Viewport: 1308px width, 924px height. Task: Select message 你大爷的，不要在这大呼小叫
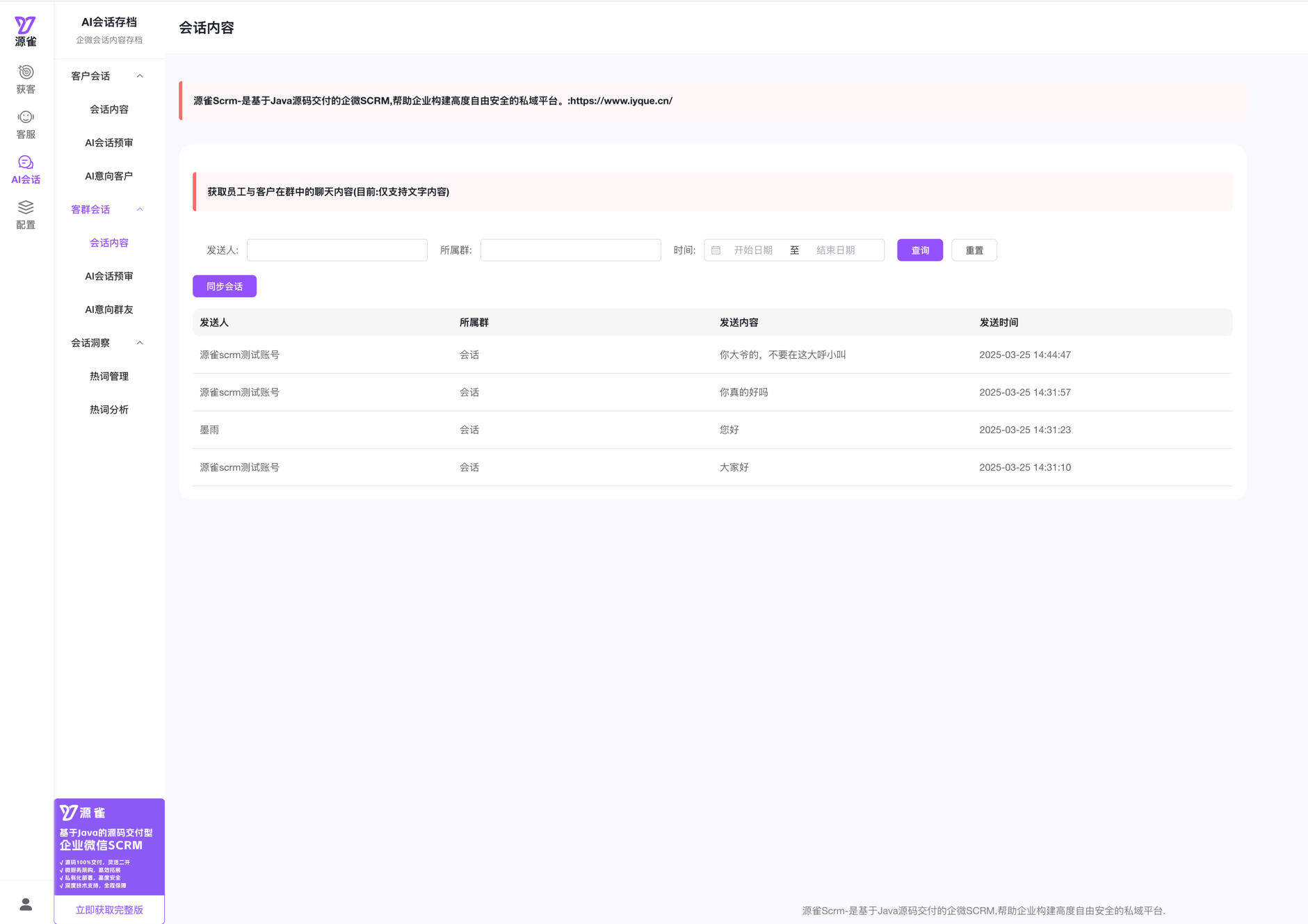pyautogui.click(x=783, y=355)
